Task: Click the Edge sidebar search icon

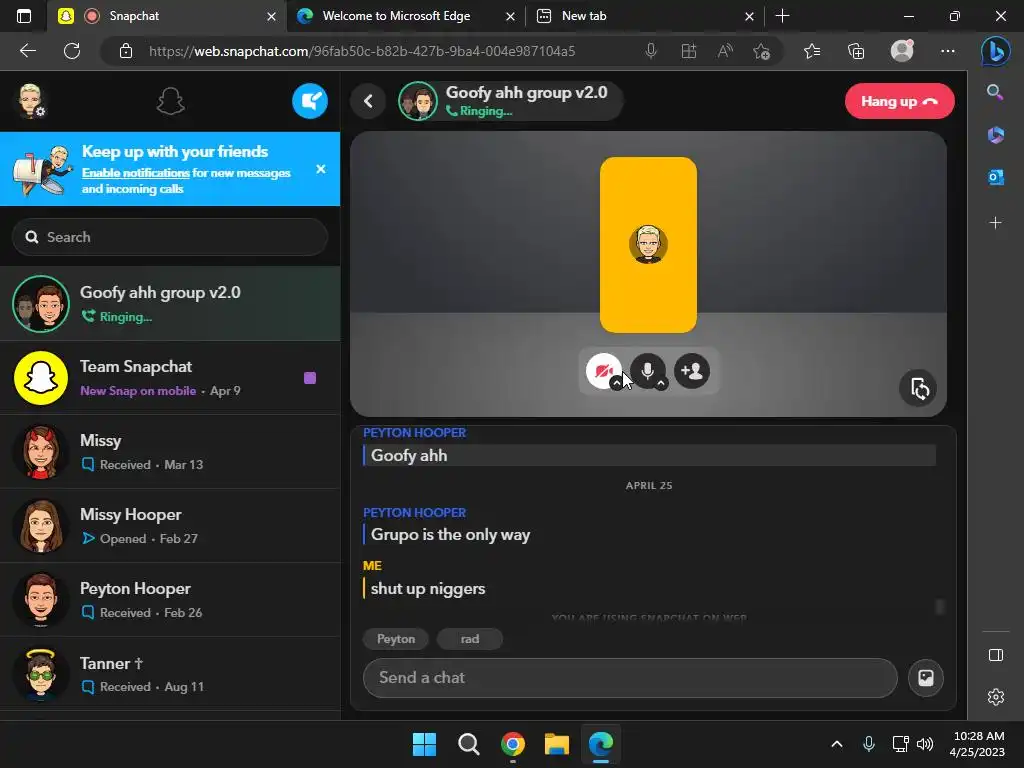Action: (x=995, y=92)
